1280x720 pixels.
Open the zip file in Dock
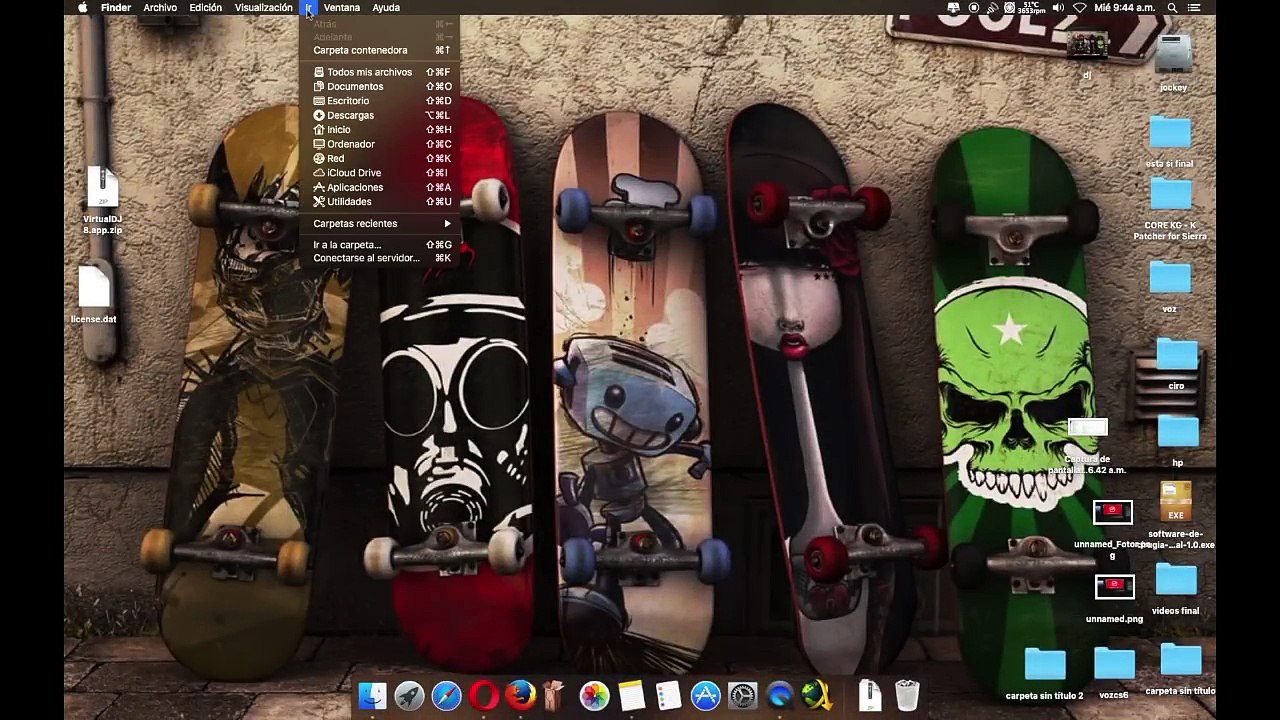[870, 695]
